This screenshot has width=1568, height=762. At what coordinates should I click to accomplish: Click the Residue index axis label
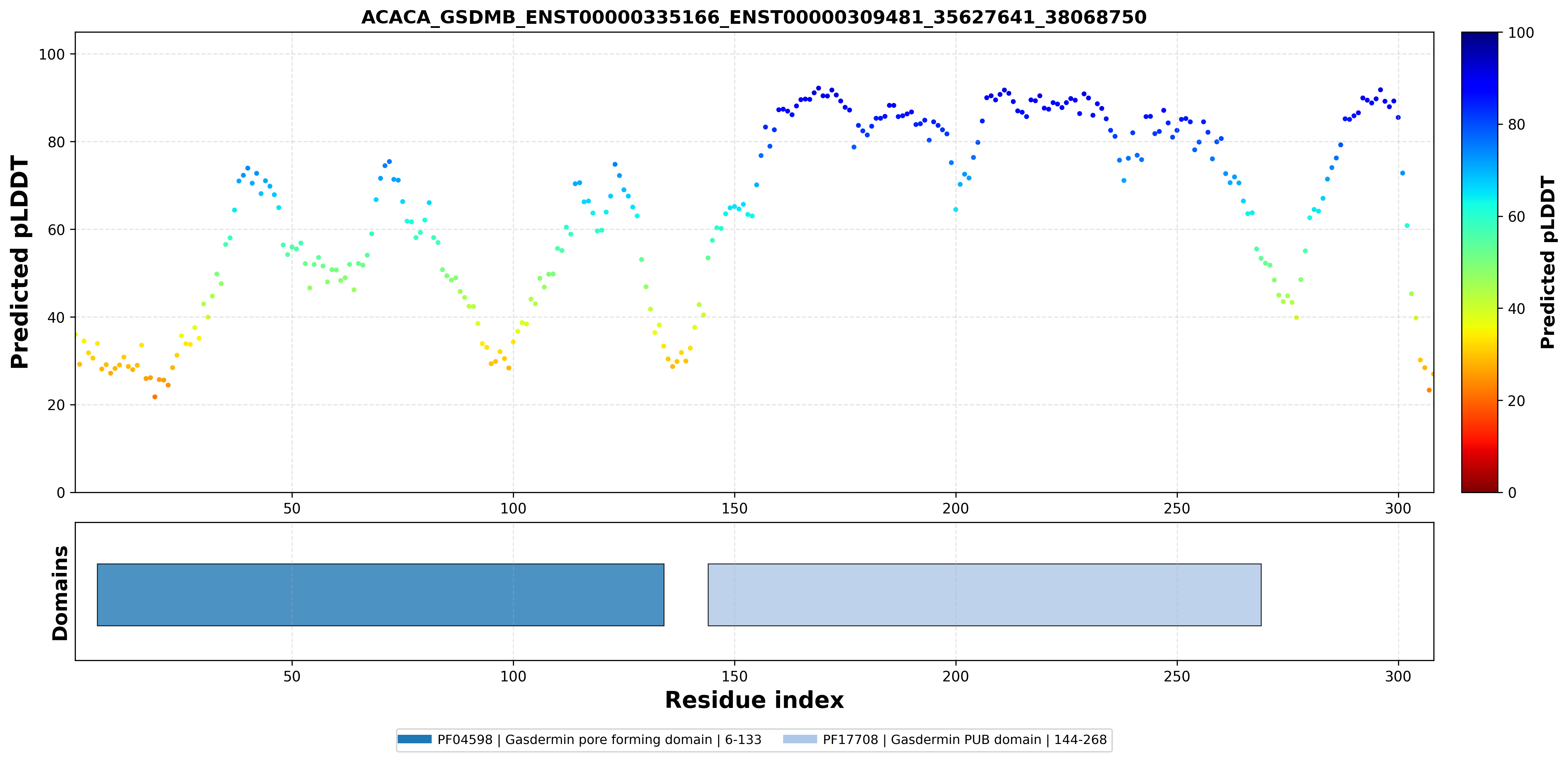point(754,700)
